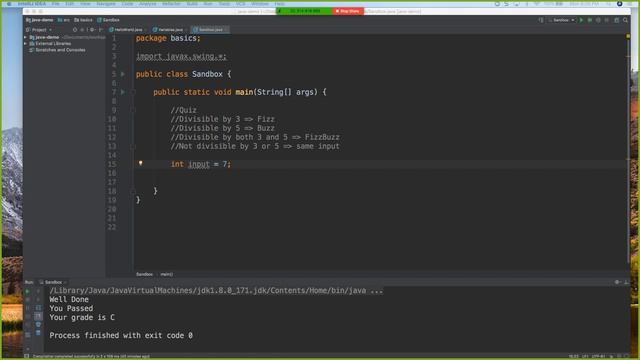This screenshot has height=360, width=640.
Task: Click the src breadcrumb in navigation bar
Action: 64,20
